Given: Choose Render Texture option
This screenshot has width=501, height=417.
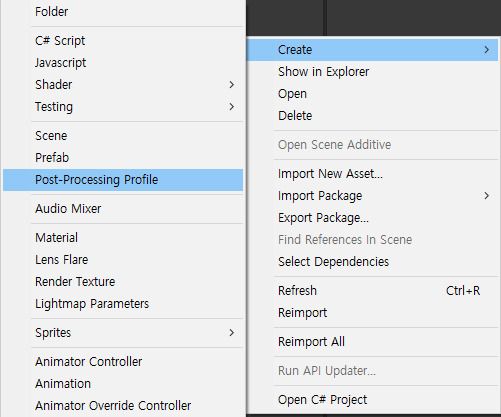Looking at the screenshot, I should [123, 282].
